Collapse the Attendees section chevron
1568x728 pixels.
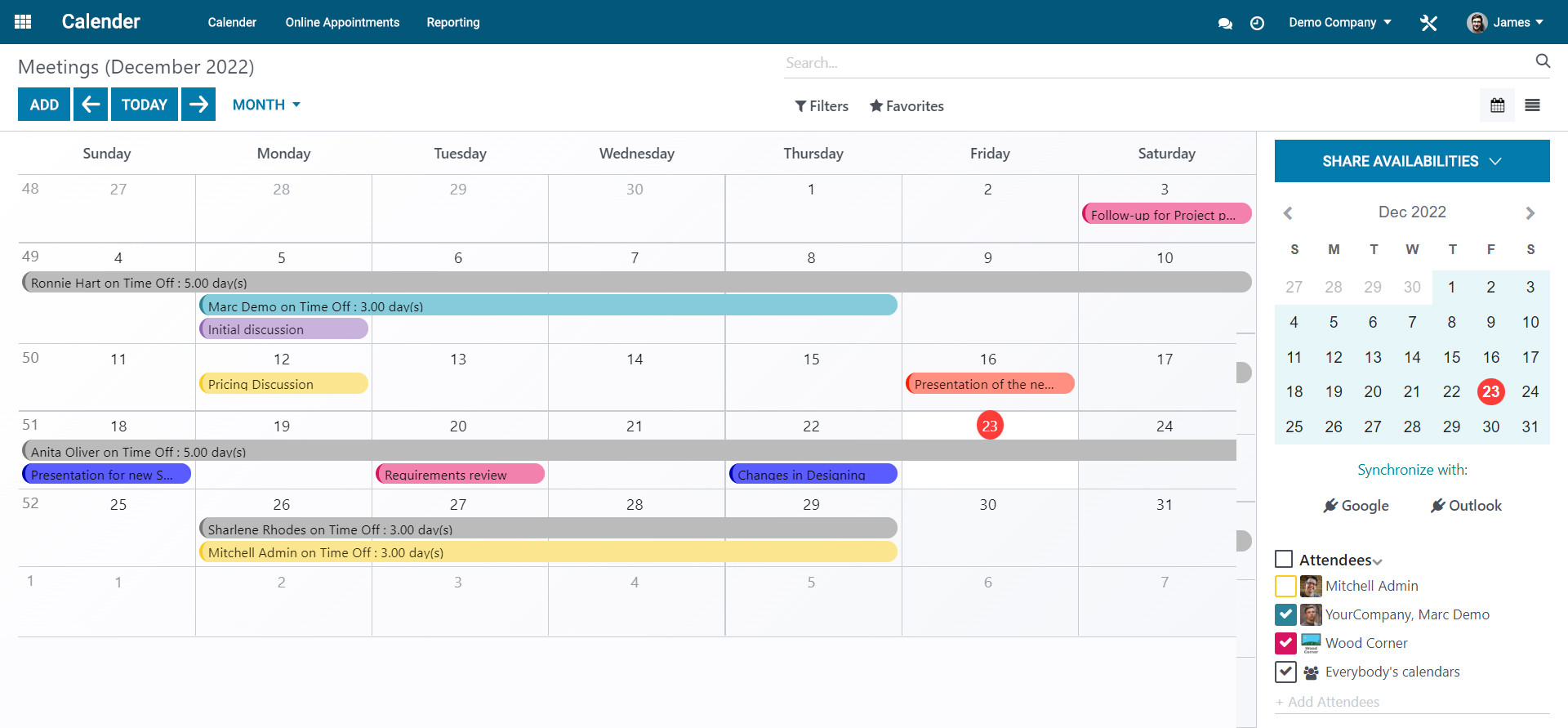1378,561
